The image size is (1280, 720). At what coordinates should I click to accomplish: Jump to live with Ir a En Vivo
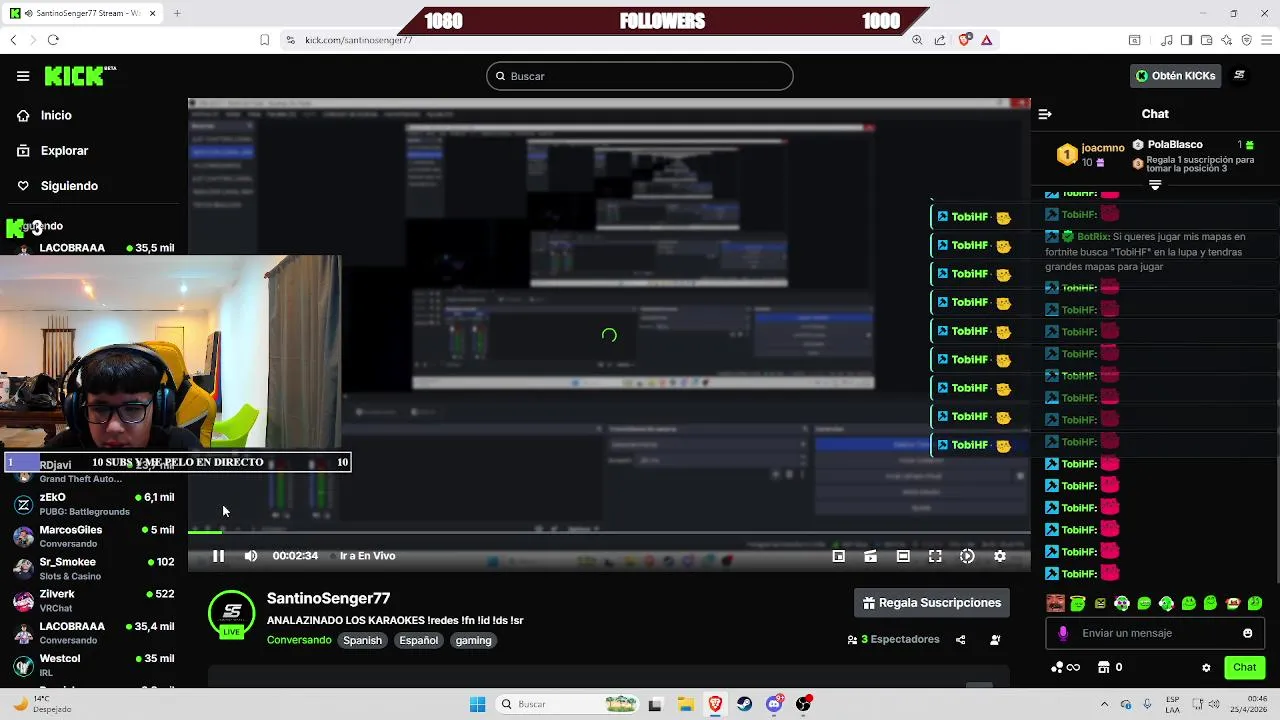367,556
